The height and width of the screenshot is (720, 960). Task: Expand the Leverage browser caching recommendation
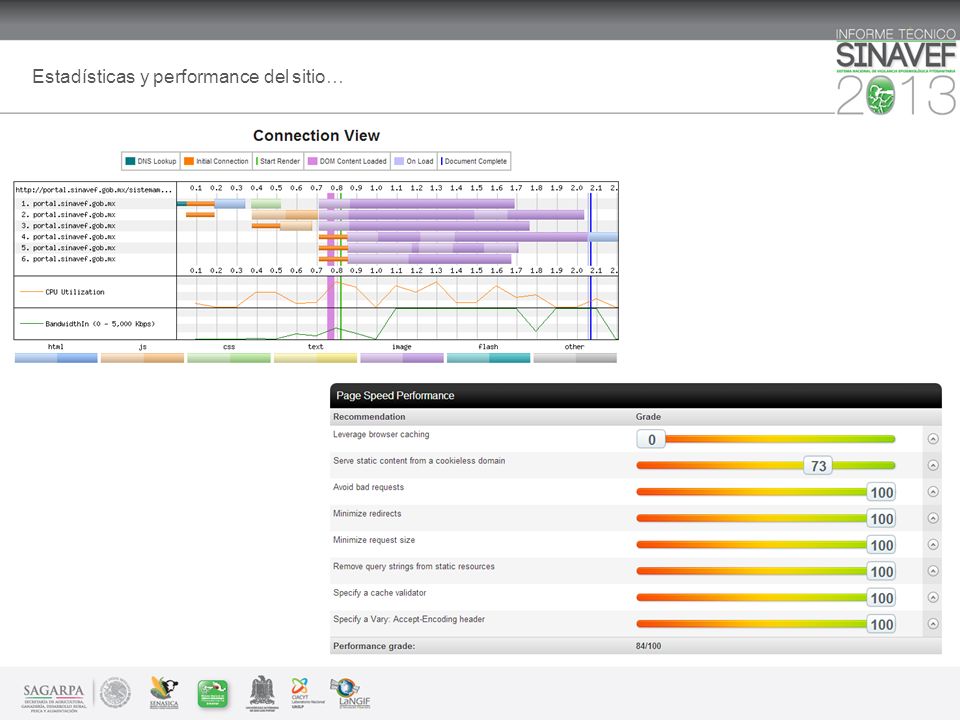pos(932,438)
